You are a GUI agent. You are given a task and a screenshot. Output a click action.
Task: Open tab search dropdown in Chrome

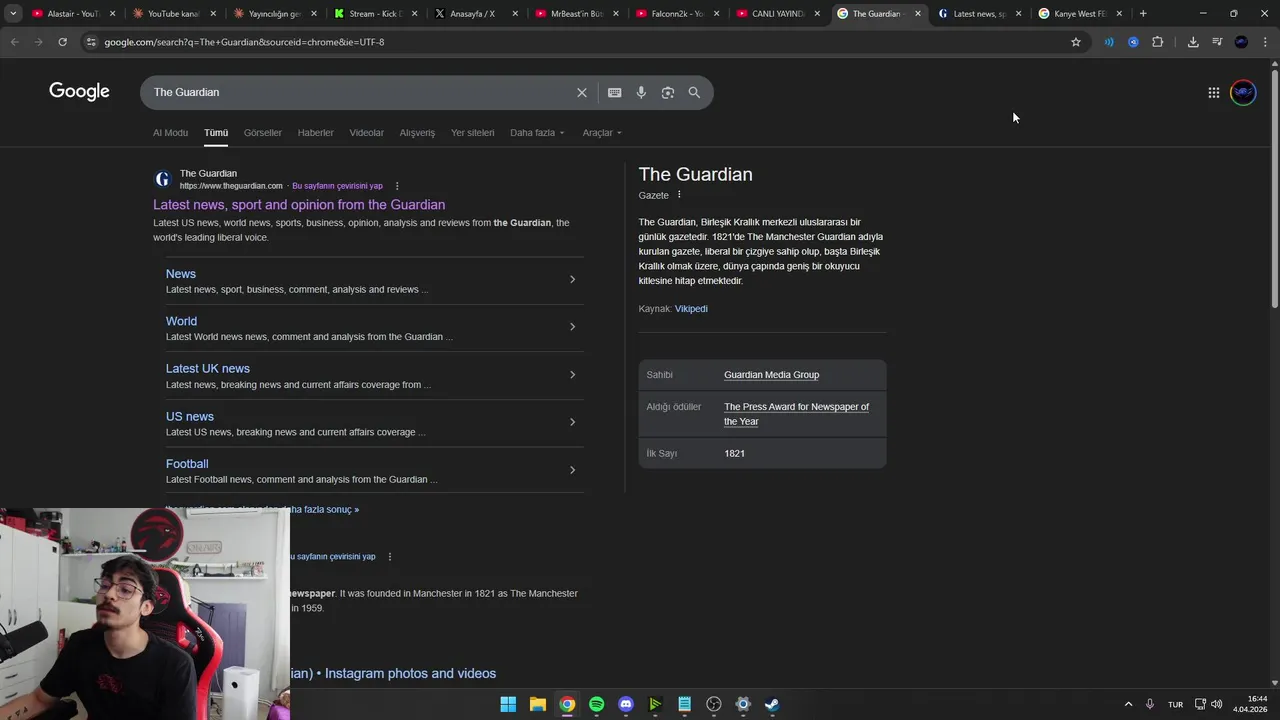coord(13,13)
